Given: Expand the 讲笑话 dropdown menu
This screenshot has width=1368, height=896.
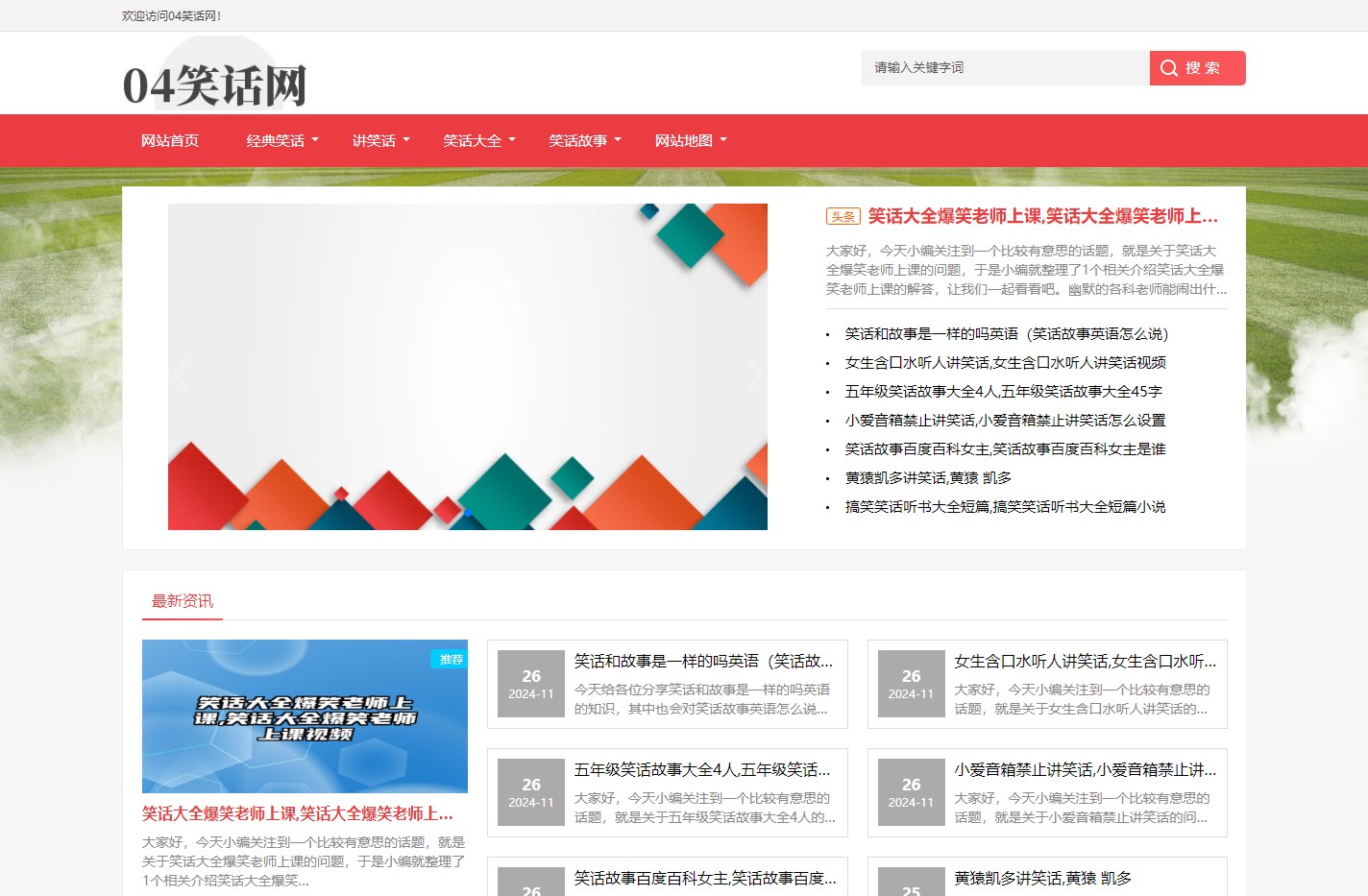Looking at the screenshot, I should 381,140.
